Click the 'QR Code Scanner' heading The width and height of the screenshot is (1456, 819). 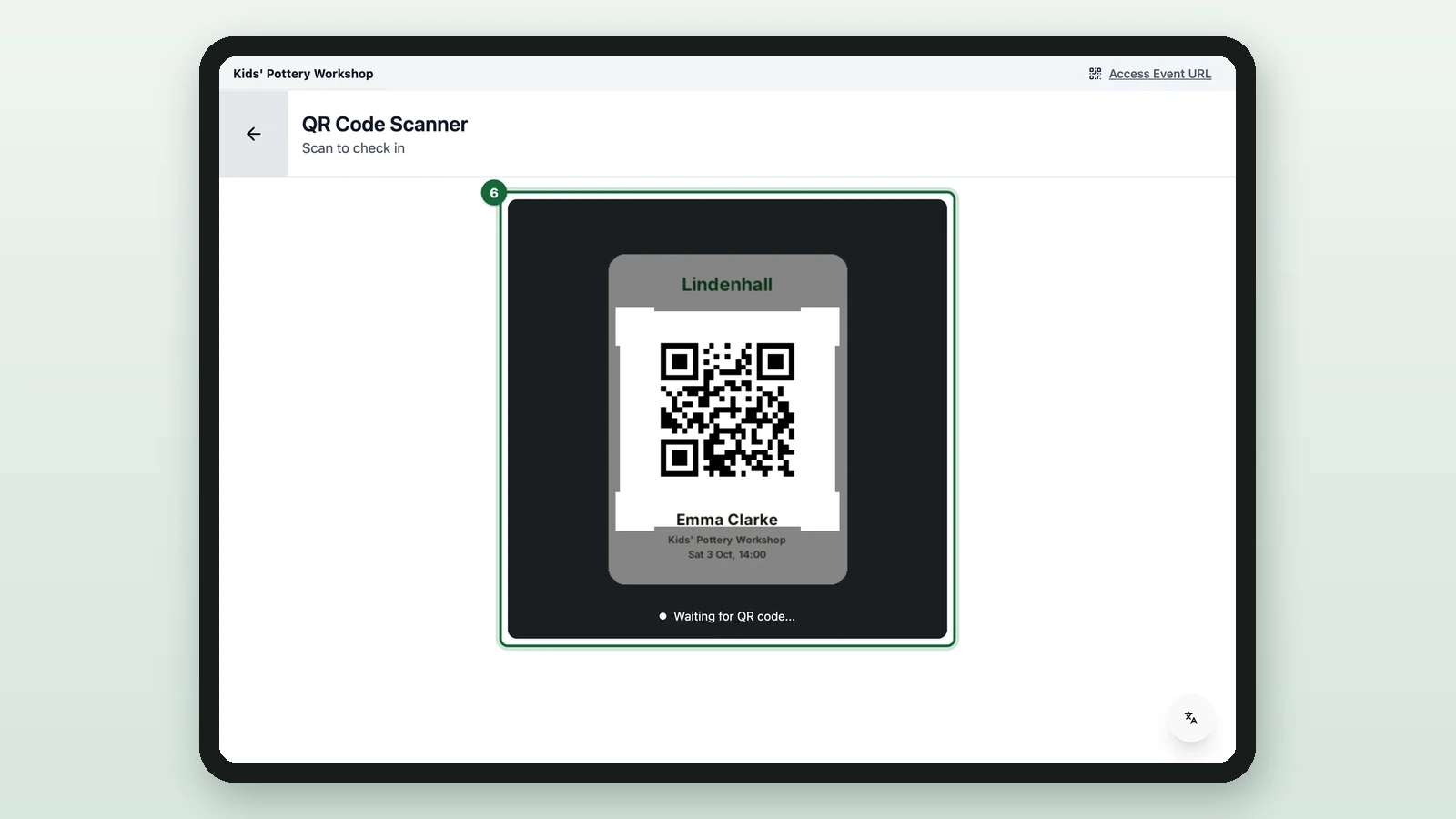tap(385, 125)
